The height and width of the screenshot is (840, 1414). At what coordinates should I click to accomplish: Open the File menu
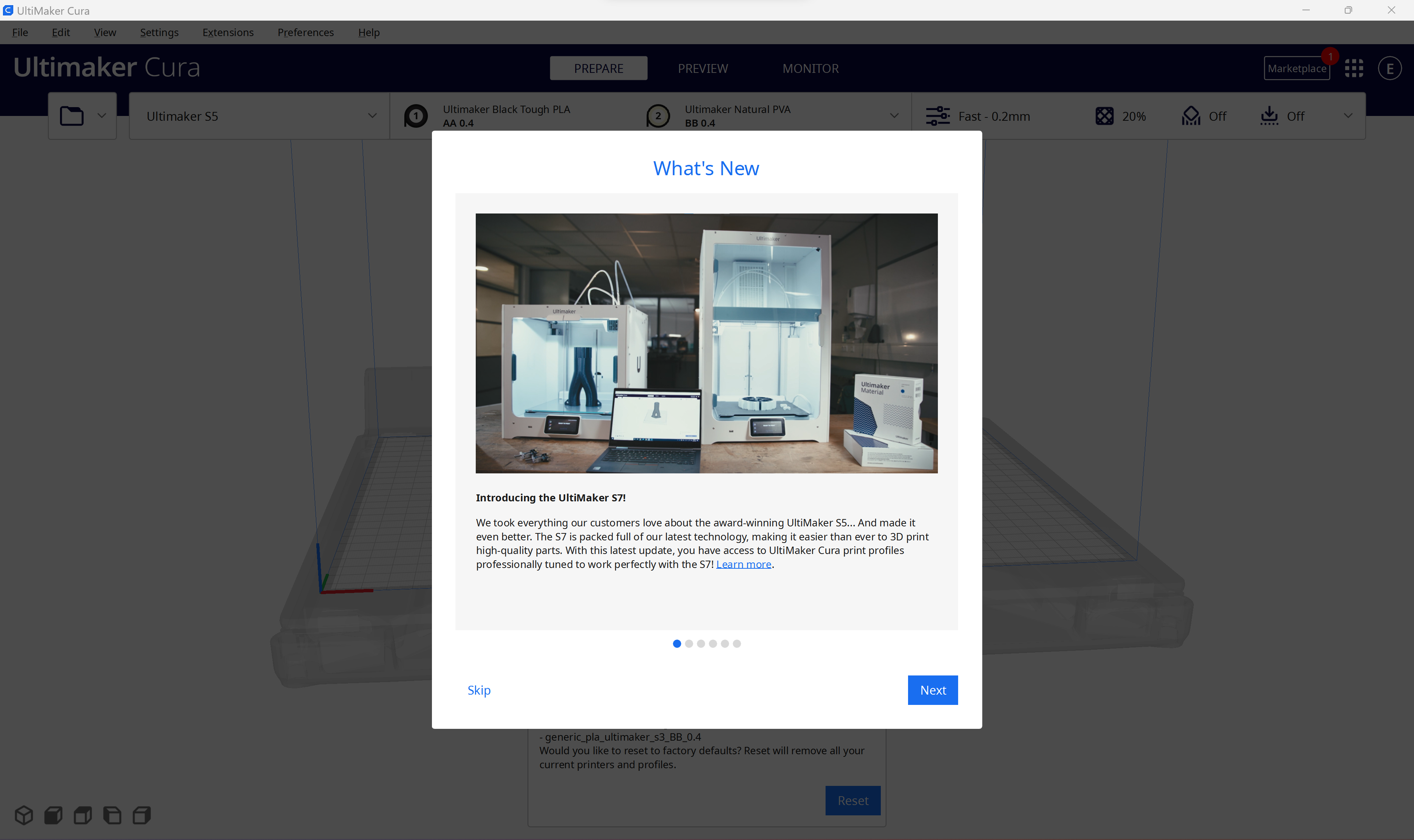(20, 32)
